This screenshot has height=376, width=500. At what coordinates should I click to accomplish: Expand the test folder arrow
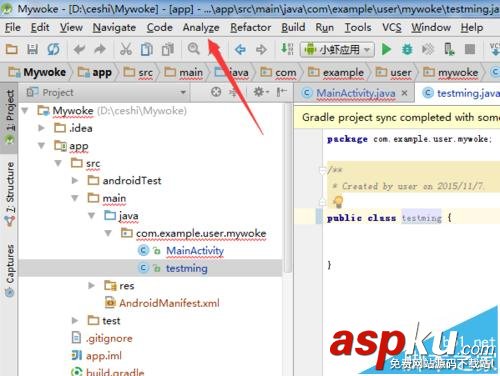75,321
